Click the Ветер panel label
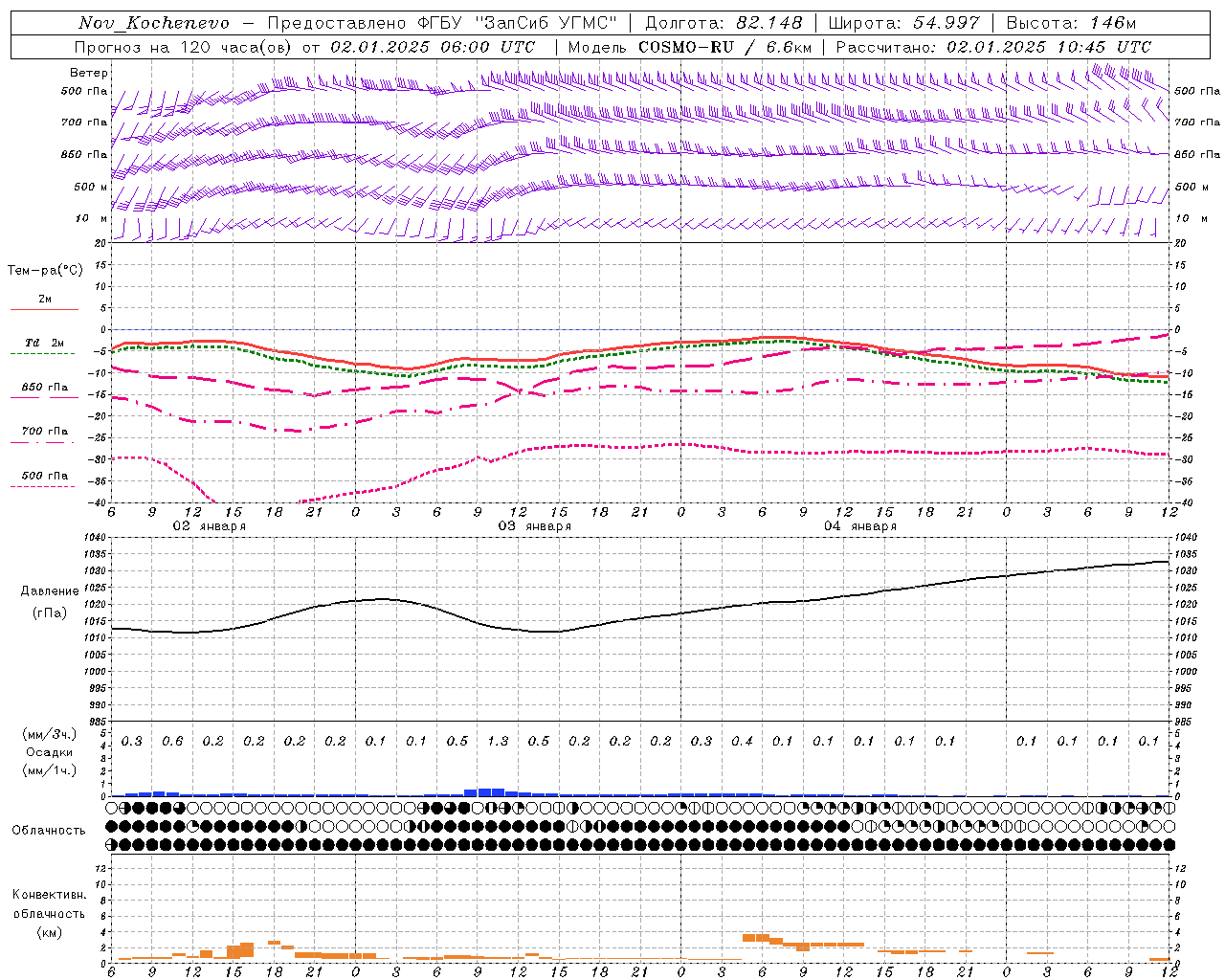The width and height of the screenshot is (1225, 980). pos(89,73)
